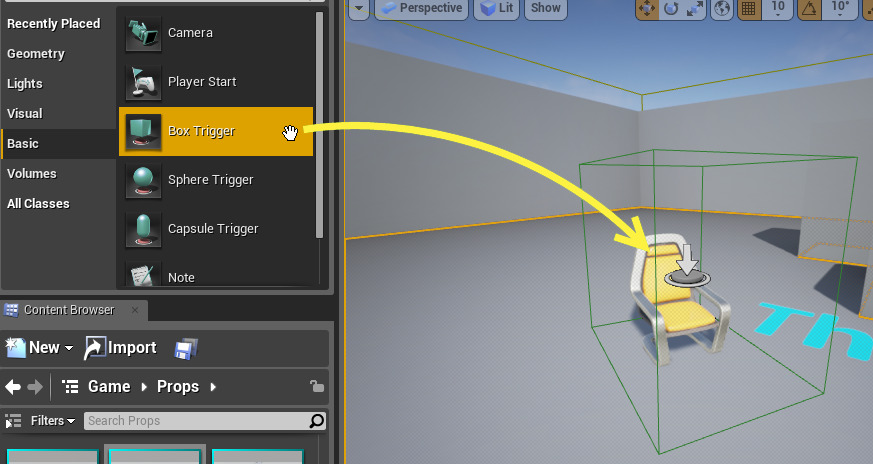Click Save All floppy disk icon
The width and height of the screenshot is (873, 464).
[x=186, y=349]
